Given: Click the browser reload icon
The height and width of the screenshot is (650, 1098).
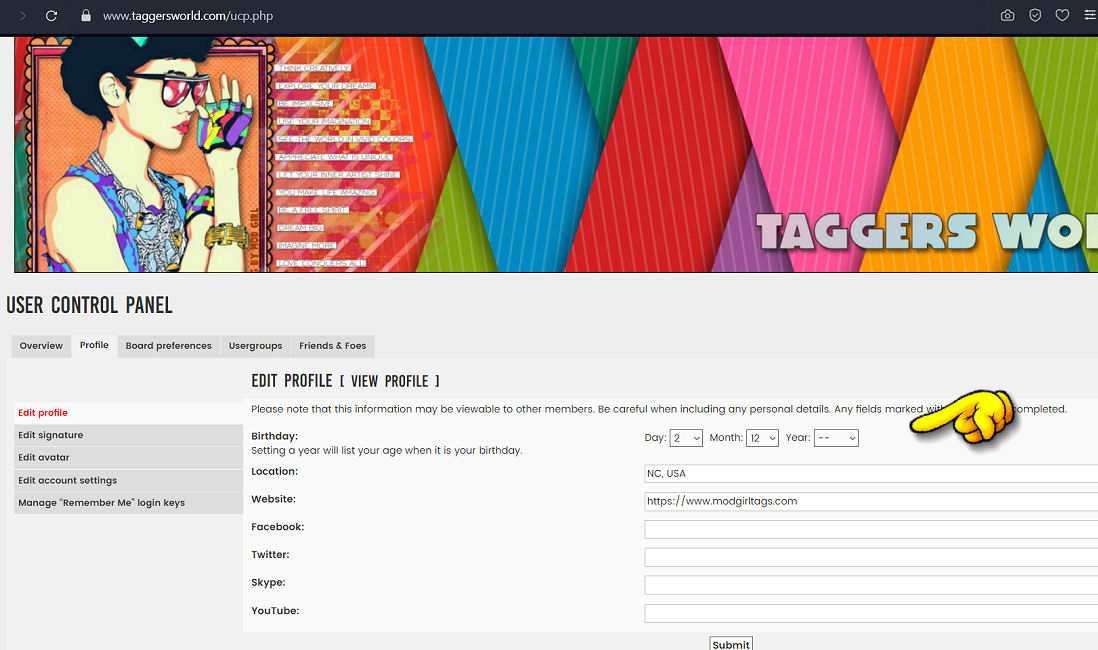Looking at the screenshot, I should (51, 15).
